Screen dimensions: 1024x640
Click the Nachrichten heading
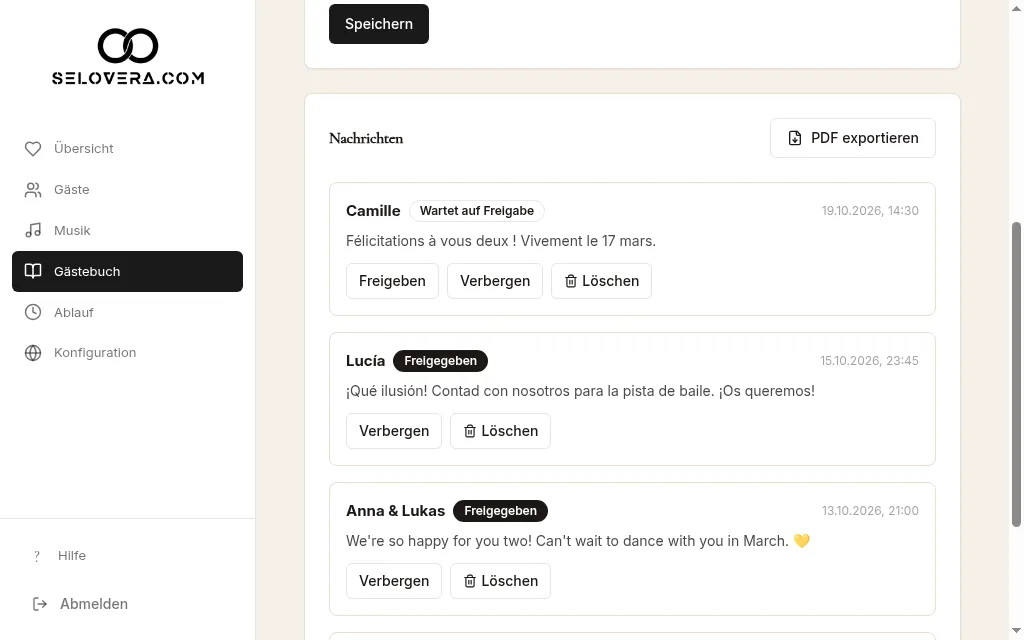point(366,138)
